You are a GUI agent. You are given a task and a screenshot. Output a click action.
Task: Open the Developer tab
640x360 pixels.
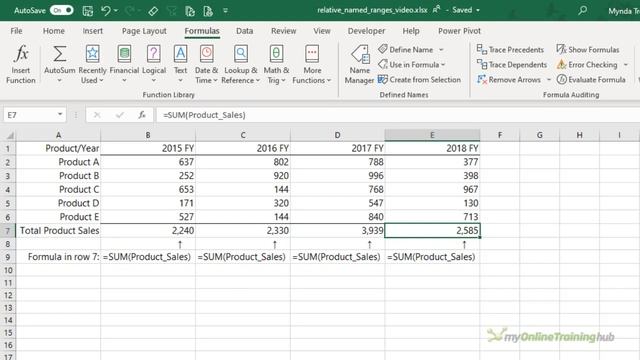(x=366, y=31)
